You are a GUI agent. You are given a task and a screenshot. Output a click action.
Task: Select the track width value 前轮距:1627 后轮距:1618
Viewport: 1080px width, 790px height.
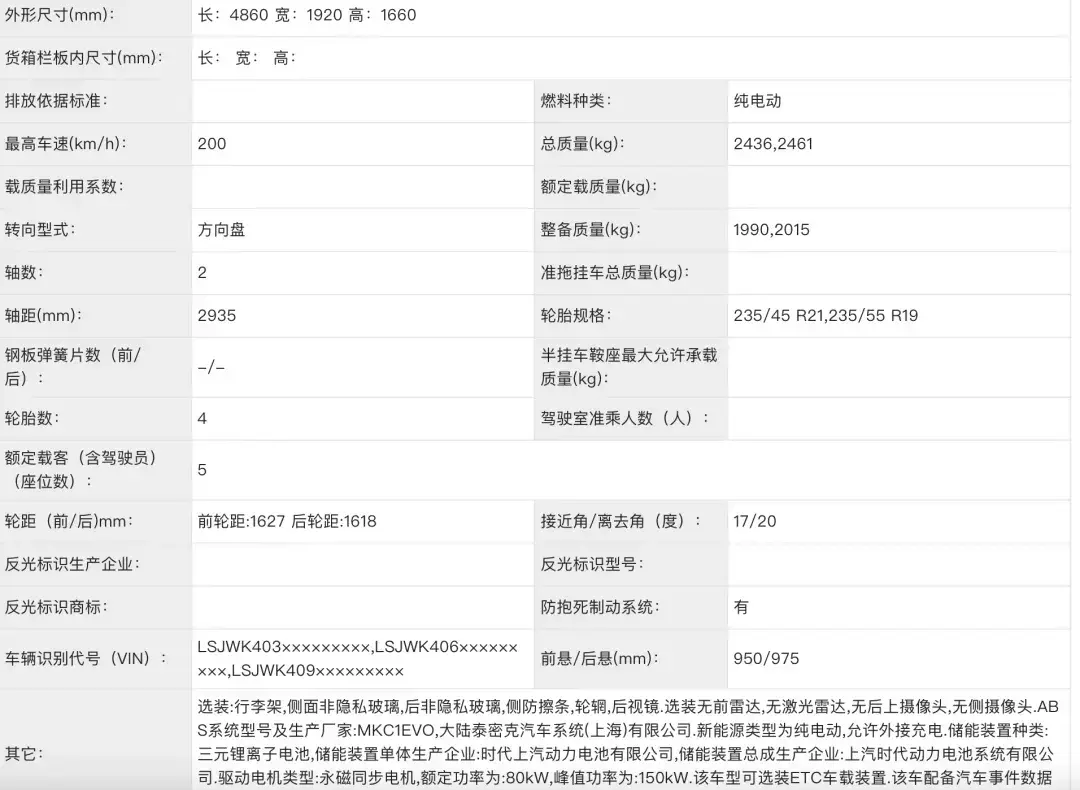(x=287, y=522)
